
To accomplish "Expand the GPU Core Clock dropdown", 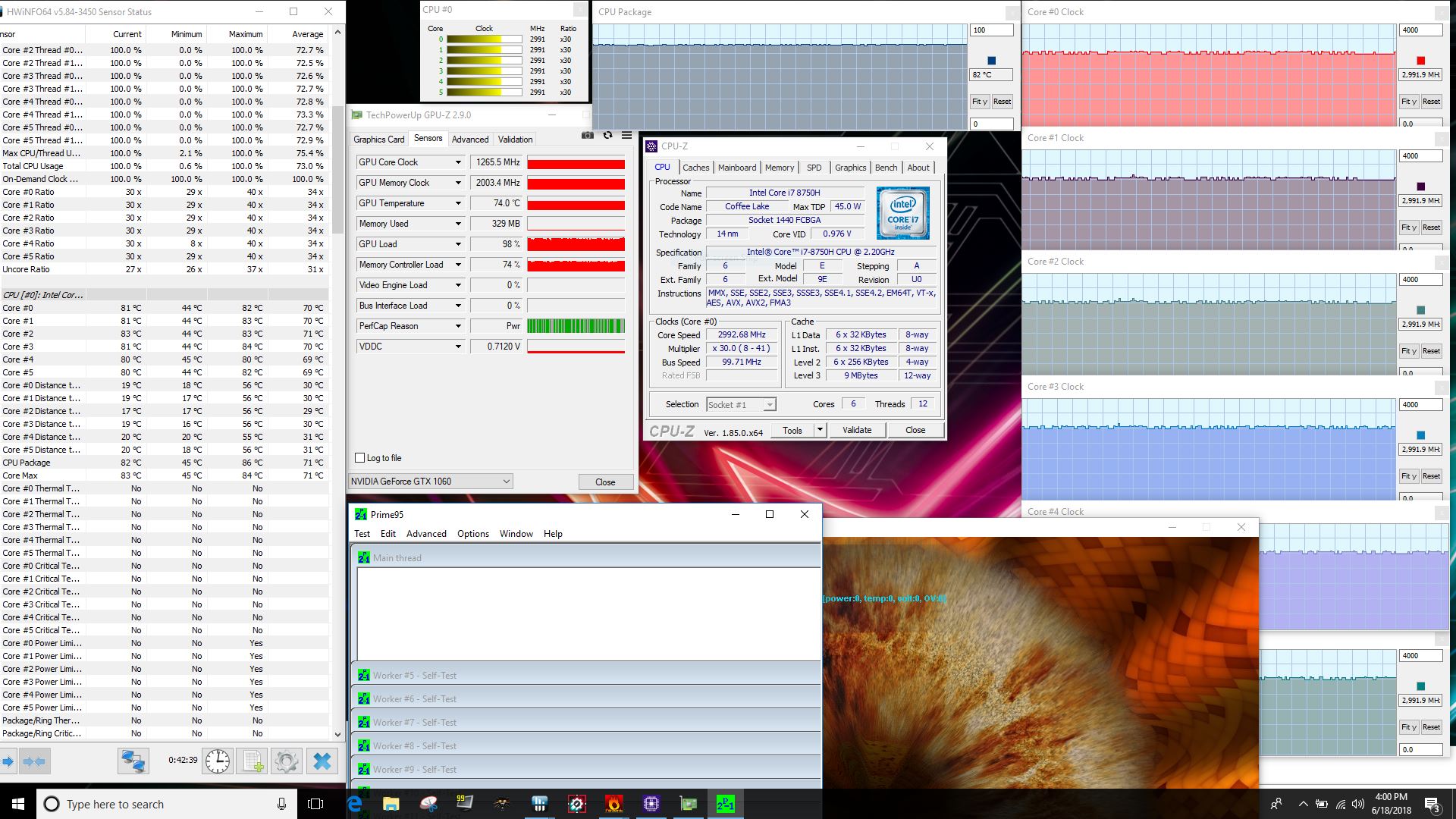I will [458, 162].
